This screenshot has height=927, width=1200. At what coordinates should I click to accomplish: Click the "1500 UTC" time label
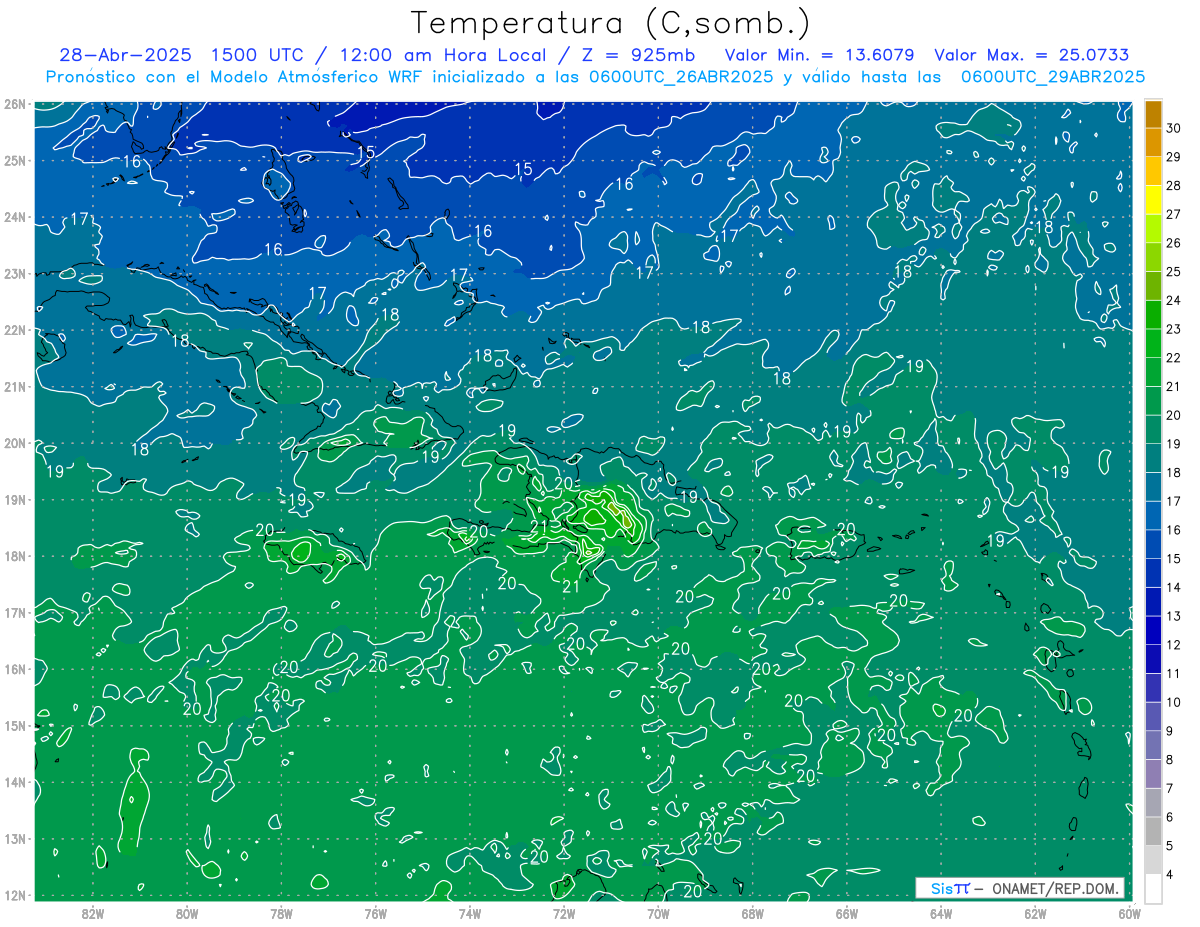257,55
